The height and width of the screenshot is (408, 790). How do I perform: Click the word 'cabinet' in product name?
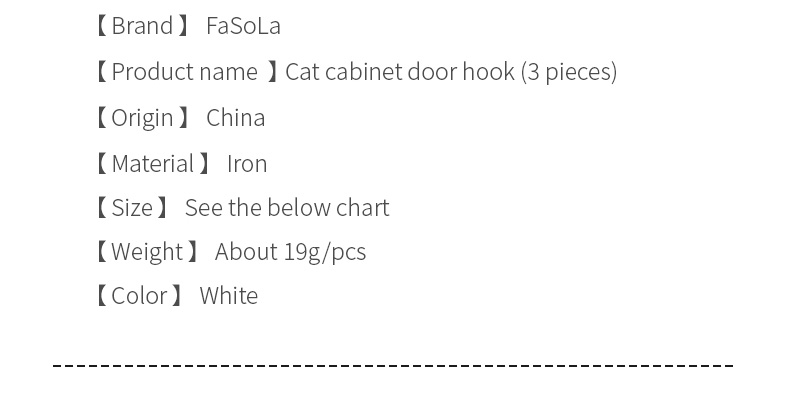coord(363,72)
